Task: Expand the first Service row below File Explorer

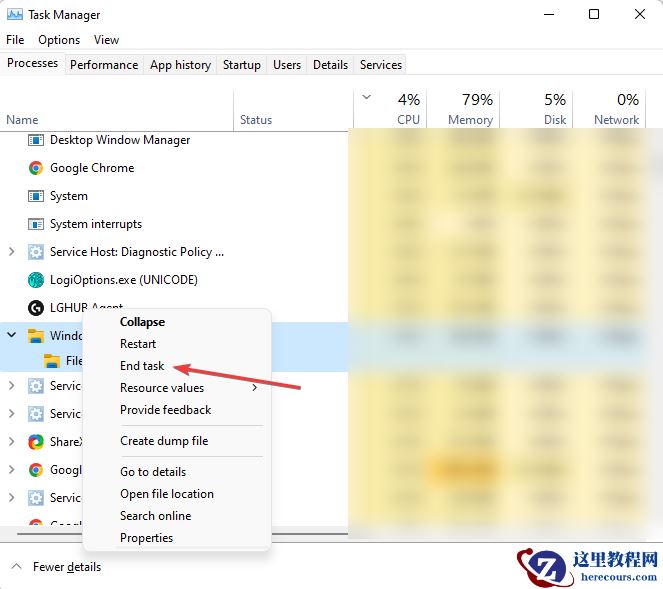Action: click(x=12, y=386)
